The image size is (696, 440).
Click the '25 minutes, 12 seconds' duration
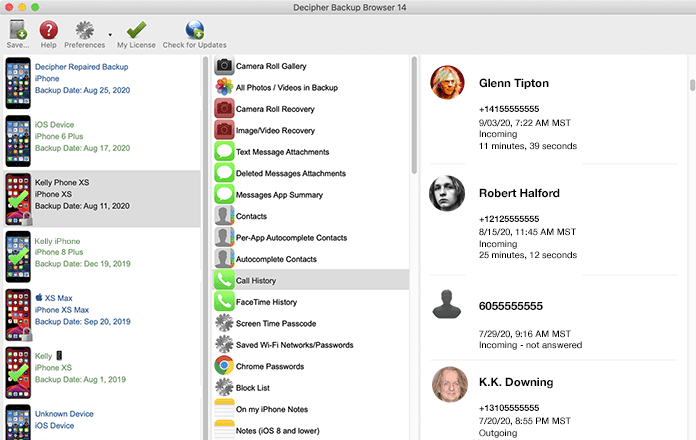pos(528,255)
